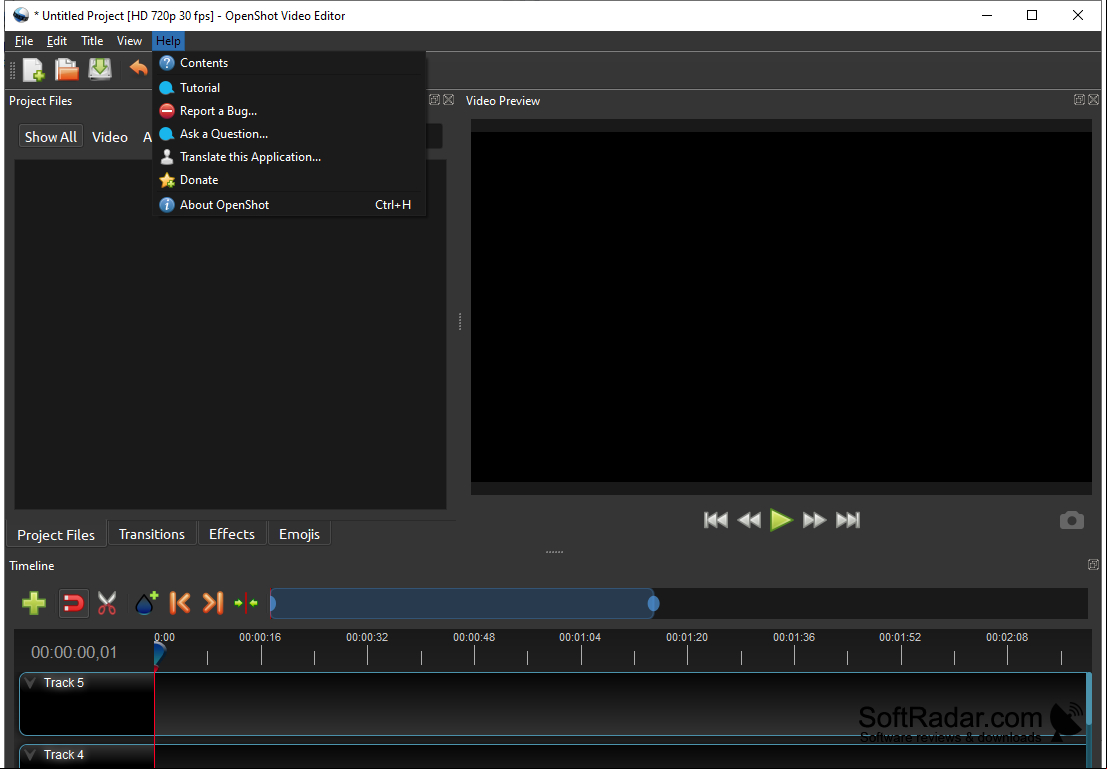Choose Report a Bug menu entry

(x=289, y=111)
